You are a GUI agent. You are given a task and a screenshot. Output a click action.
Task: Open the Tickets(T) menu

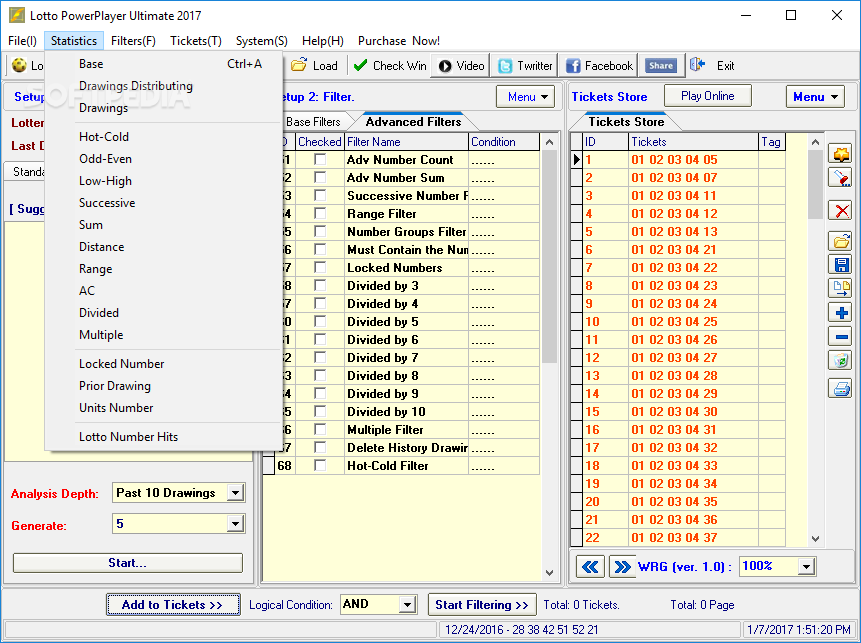pyautogui.click(x=195, y=41)
